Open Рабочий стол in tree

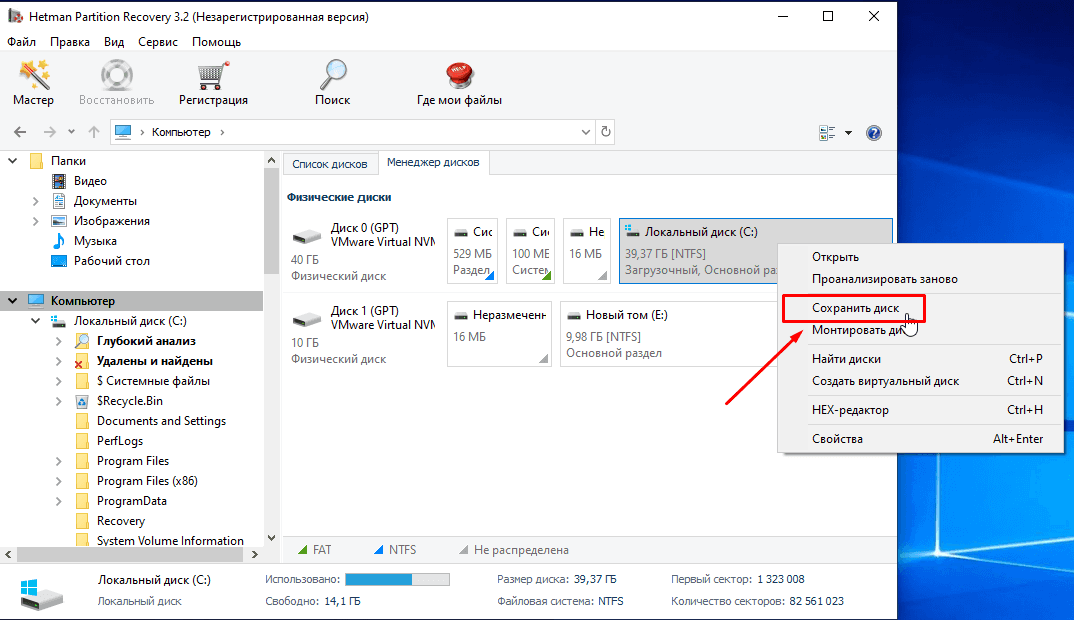[x=111, y=261]
